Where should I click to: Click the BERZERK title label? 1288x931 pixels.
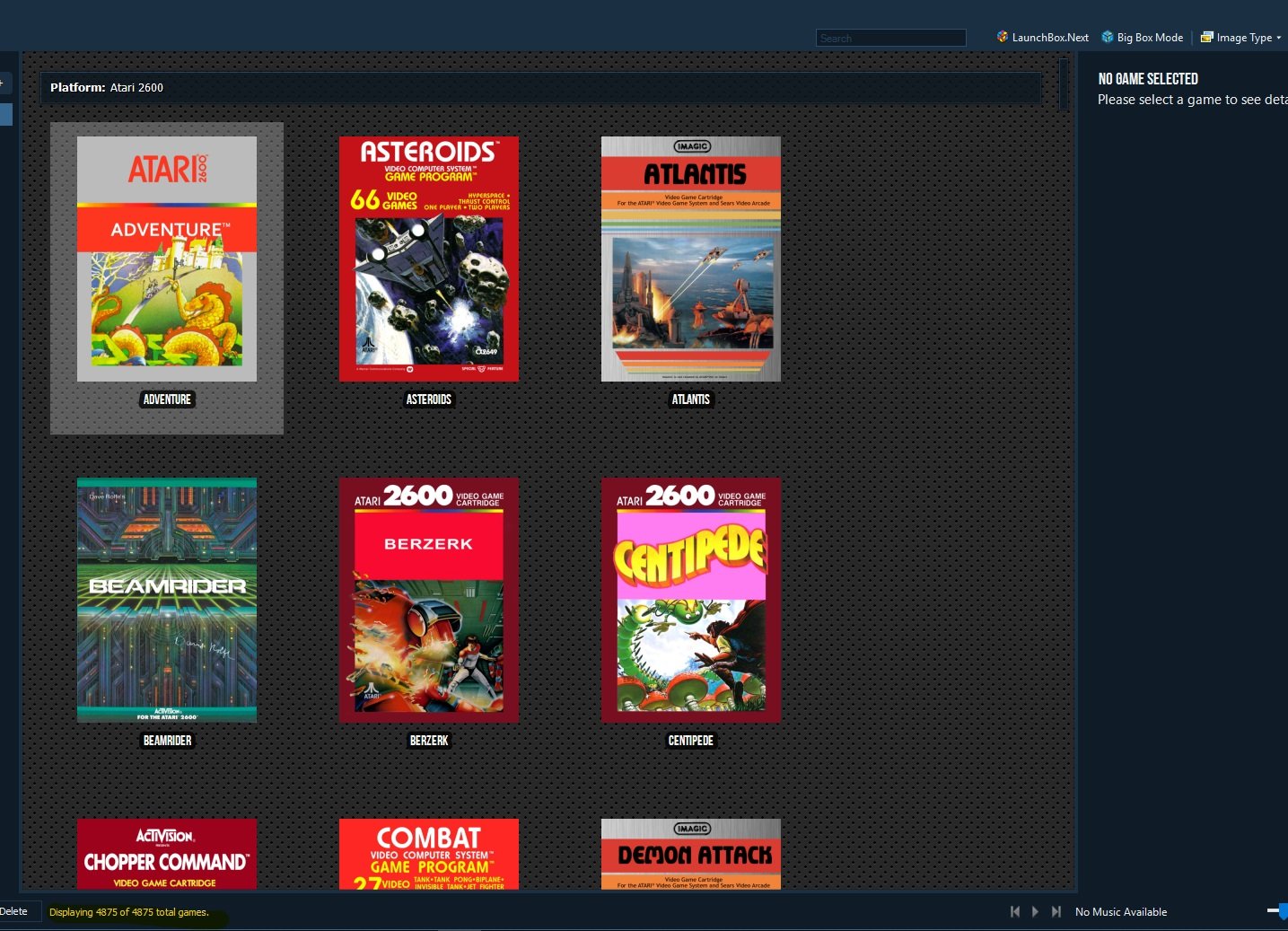429,741
